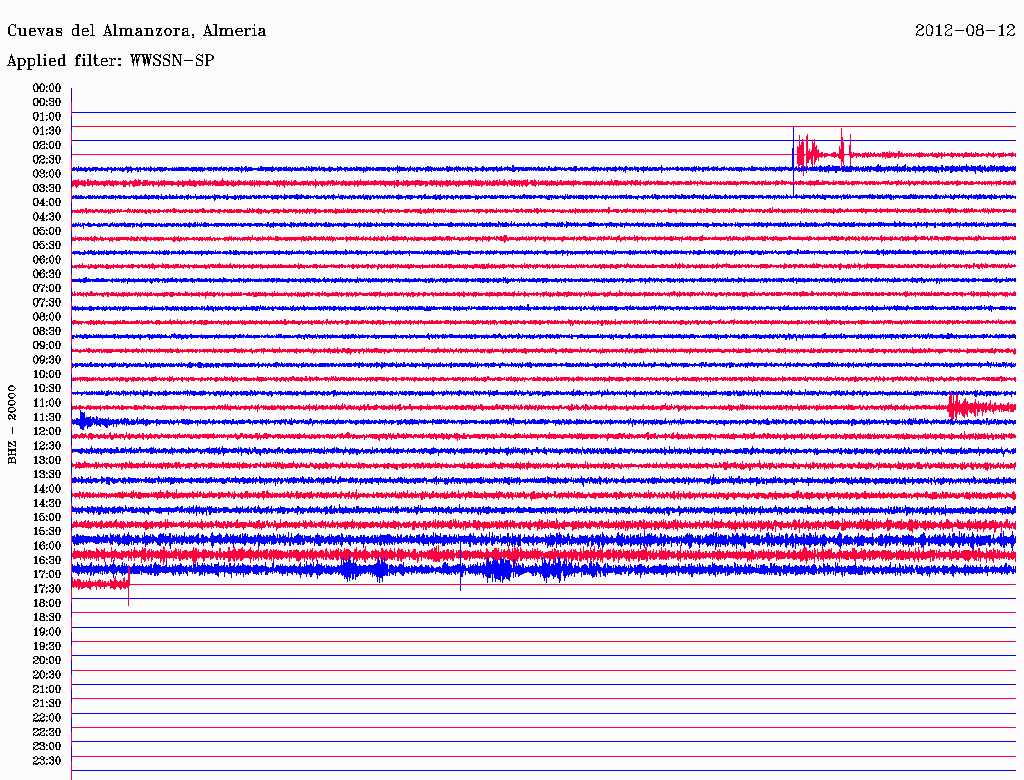Select the 17:30 time label

click(x=47, y=589)
